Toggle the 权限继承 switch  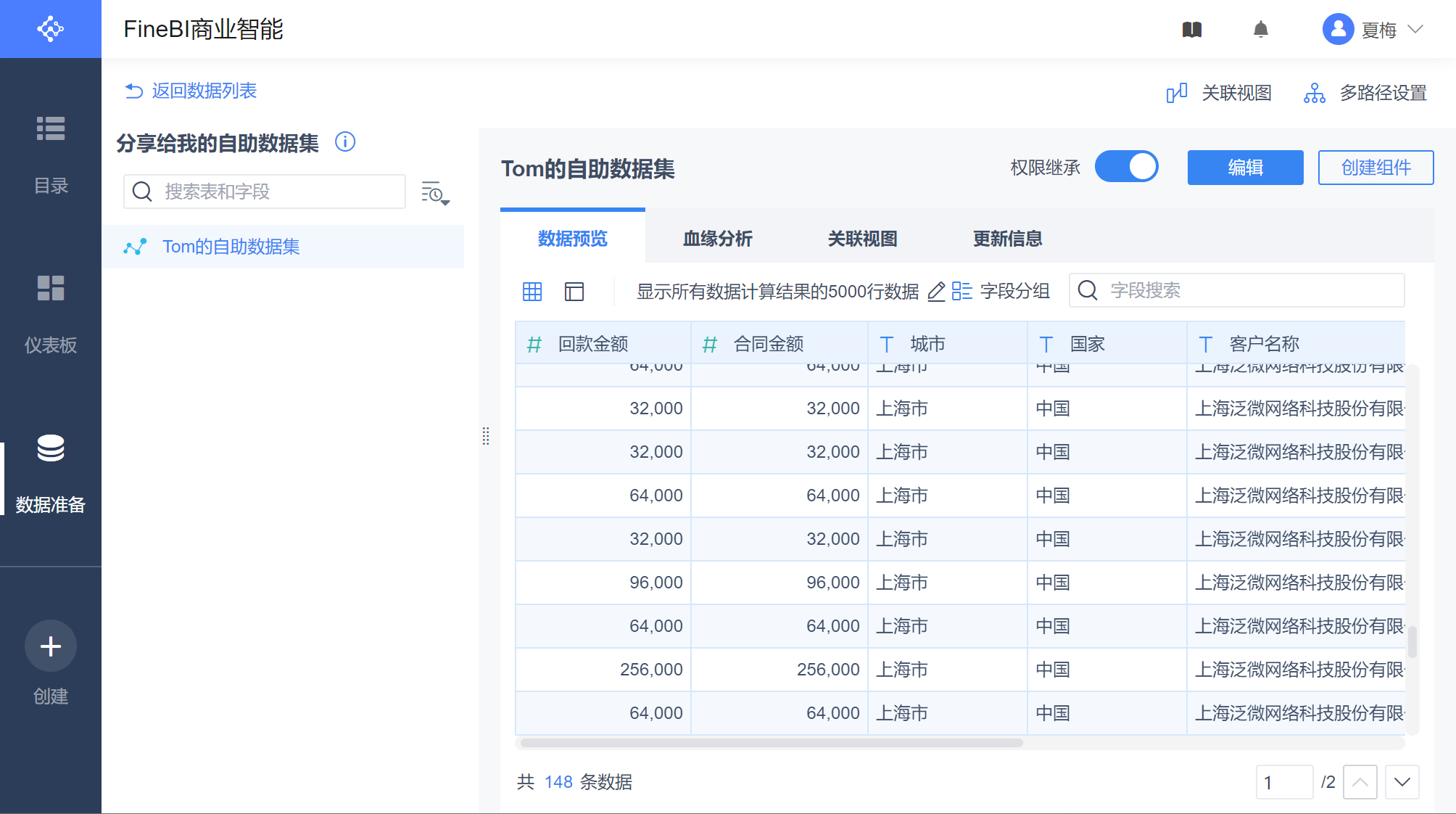(1126, 168)
